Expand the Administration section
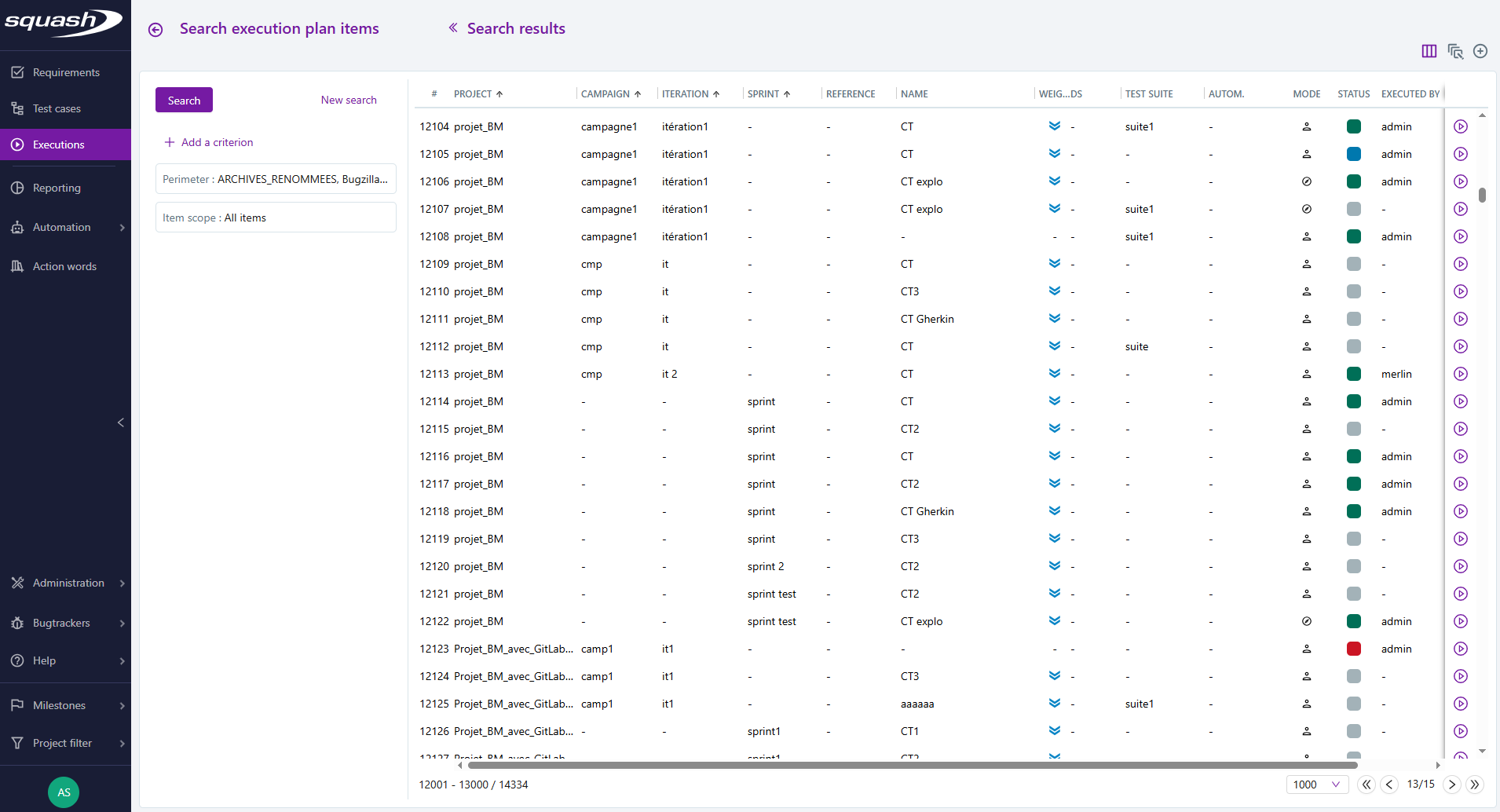1500x812 pixels. click(x=68, y=583)
